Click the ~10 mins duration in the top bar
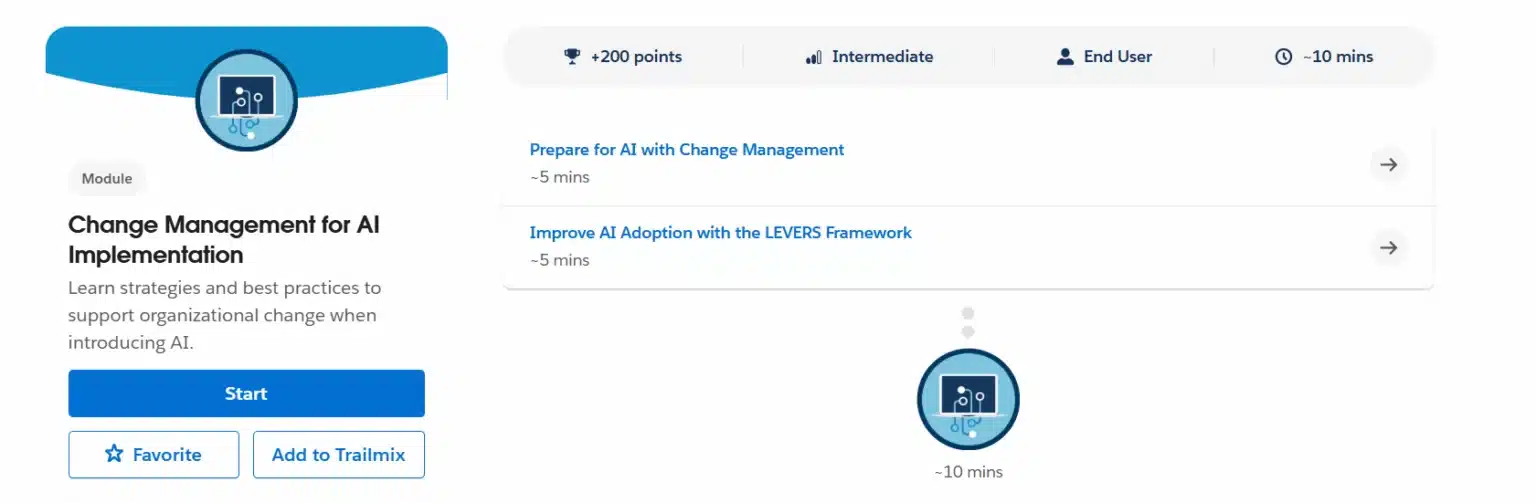Viewport: 1536px width, 503px height. click(x=1338, y=57)
